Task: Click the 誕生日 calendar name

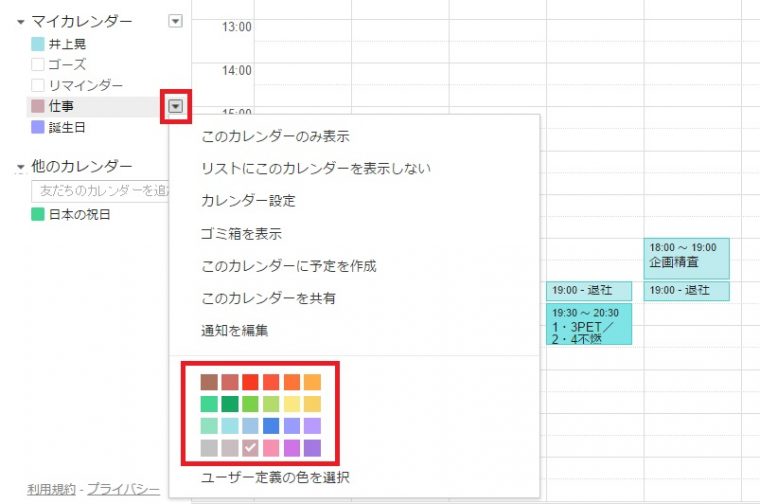Action: tap(67, 127)
